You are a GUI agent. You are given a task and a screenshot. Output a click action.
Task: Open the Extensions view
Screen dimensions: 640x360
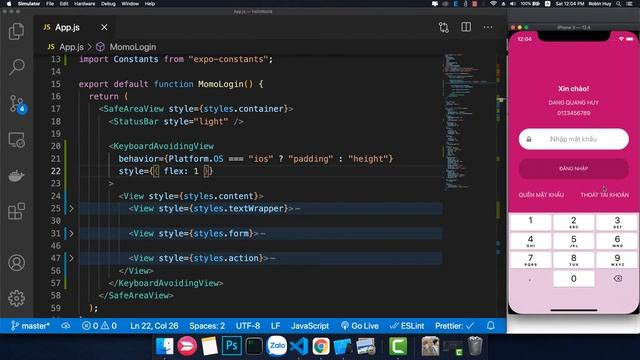point(16,211)
